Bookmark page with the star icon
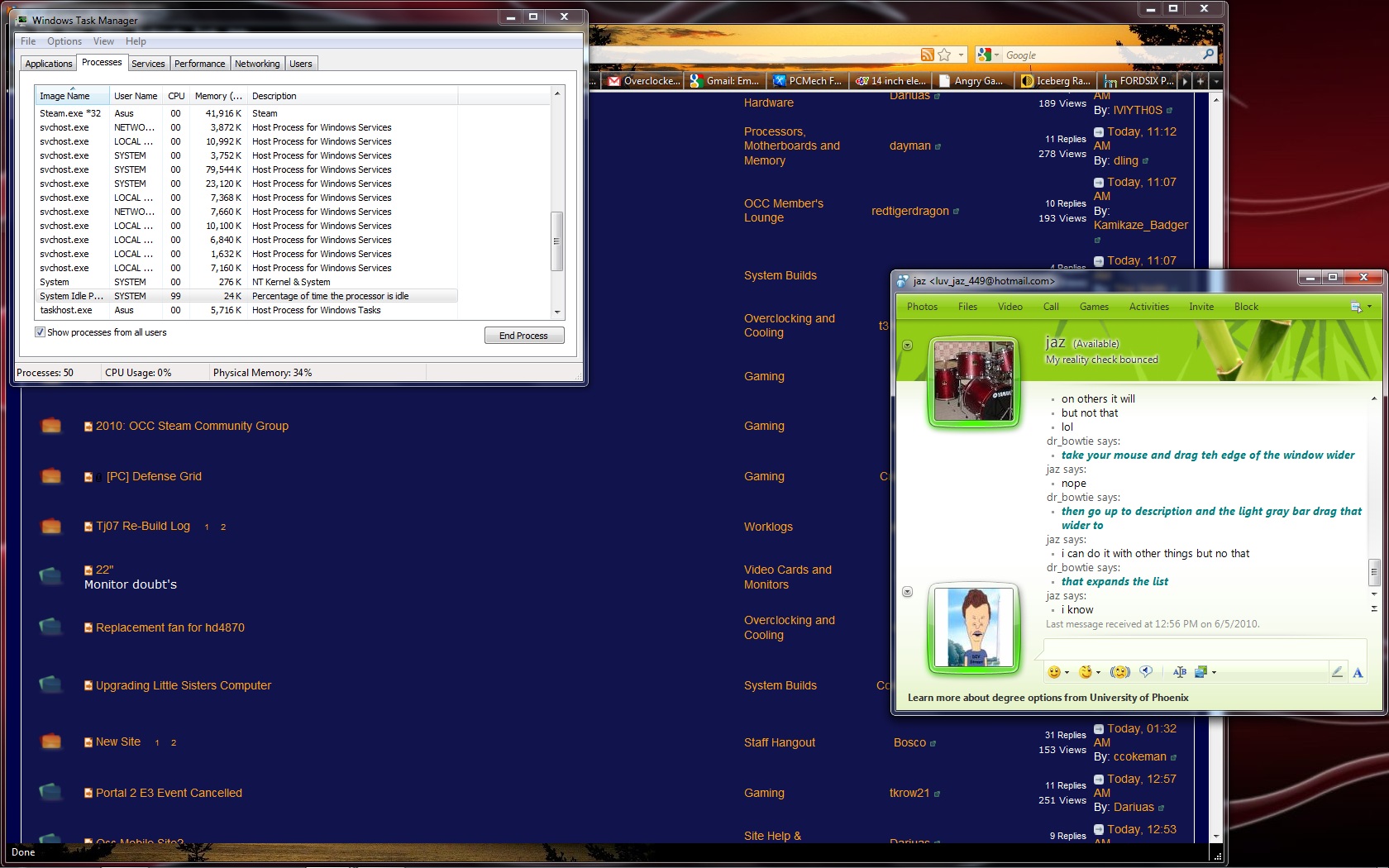This screenshot has height=868, width=1389. click(944, 55)
